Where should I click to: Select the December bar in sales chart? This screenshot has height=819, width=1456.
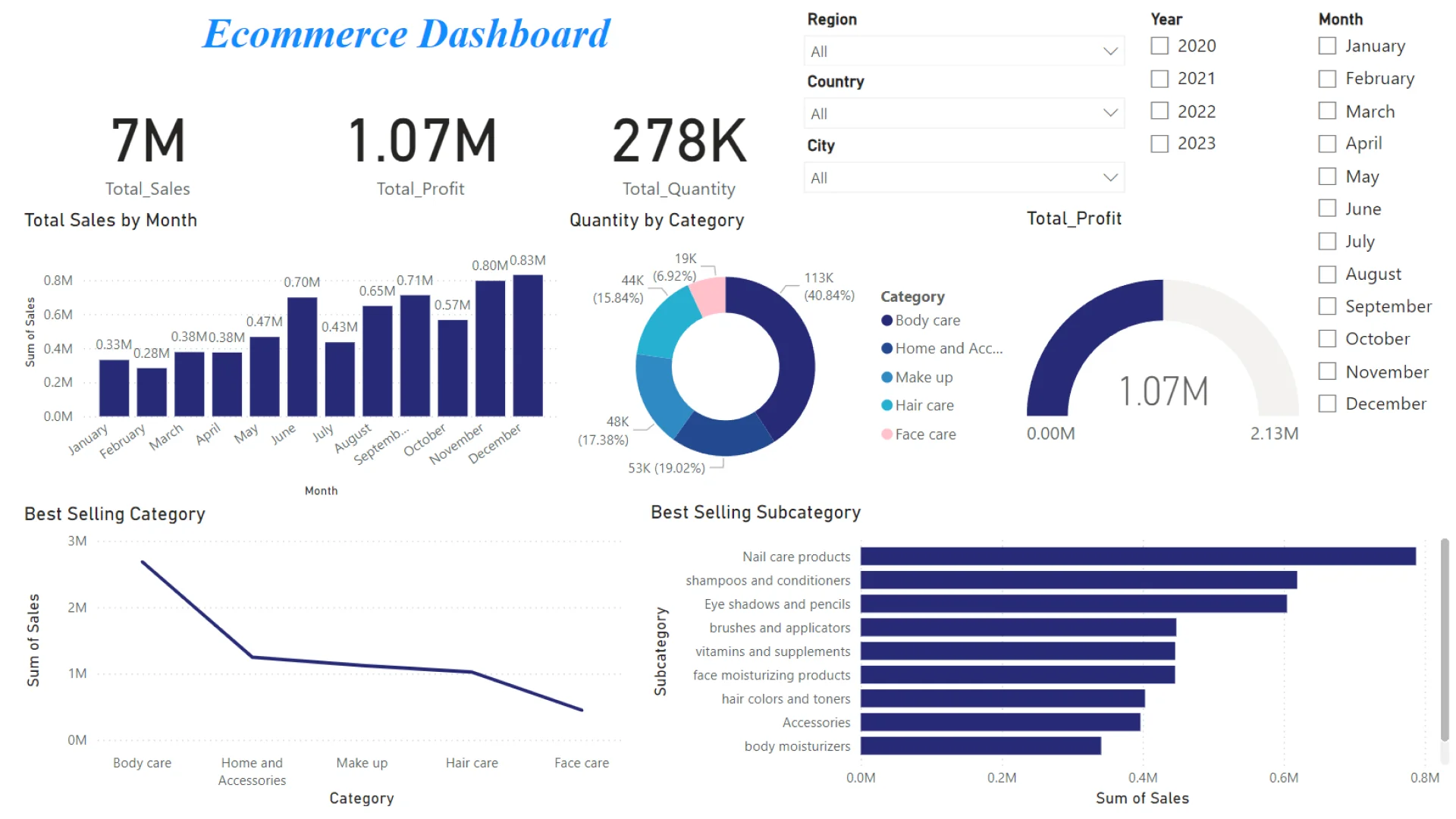click(x=528, y=346)
